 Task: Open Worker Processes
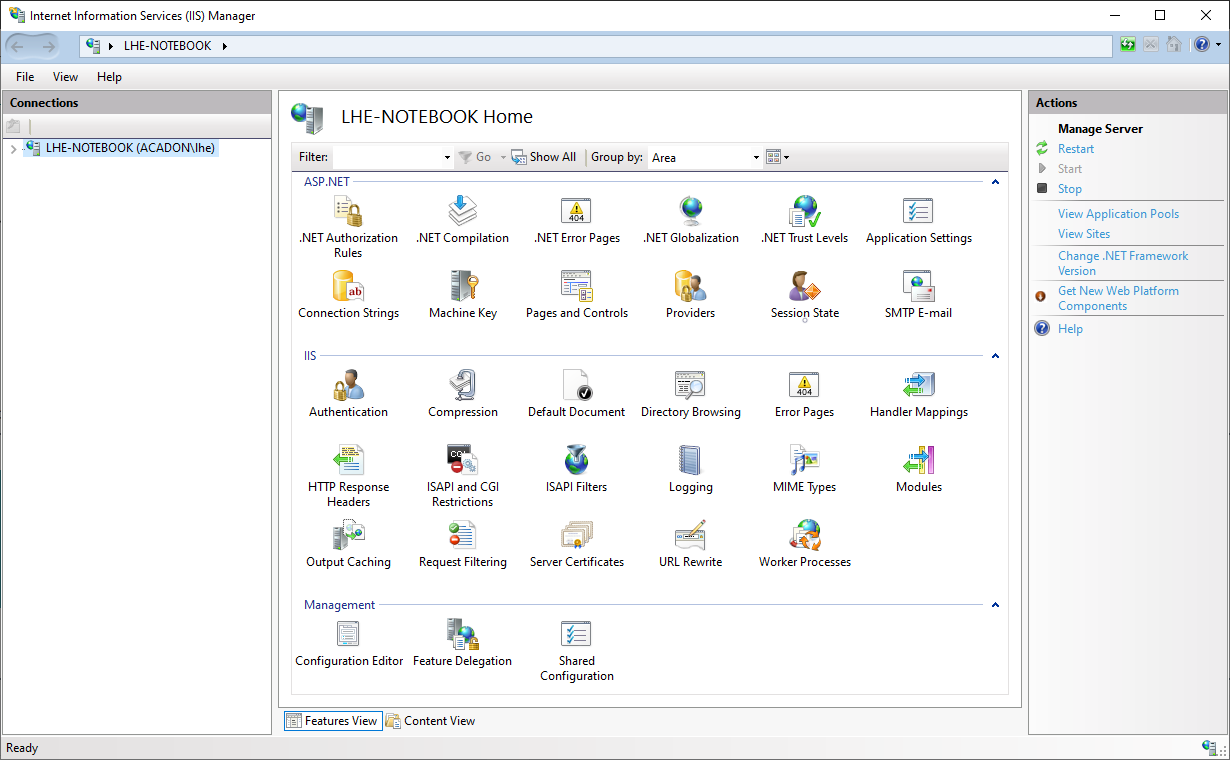pos(804,535)
